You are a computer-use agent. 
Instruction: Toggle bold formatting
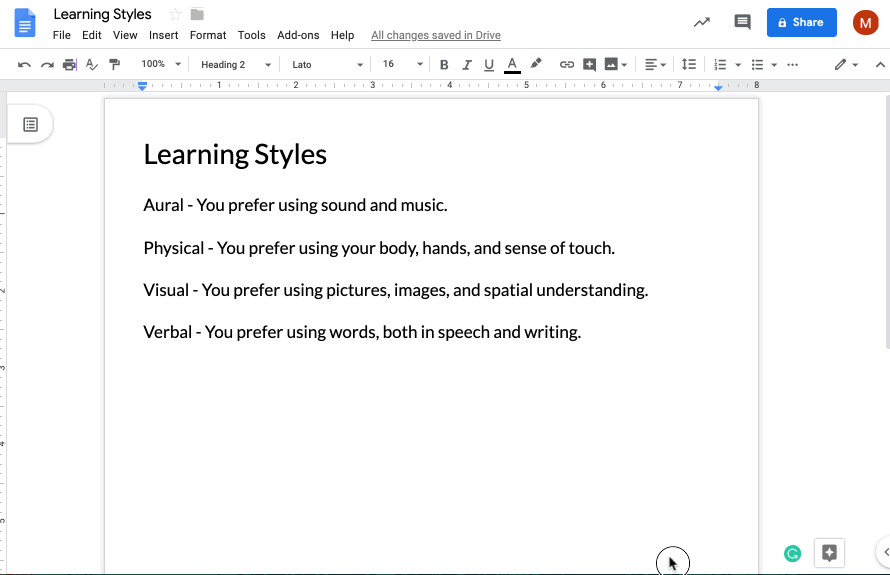click(x=444, y=65)
